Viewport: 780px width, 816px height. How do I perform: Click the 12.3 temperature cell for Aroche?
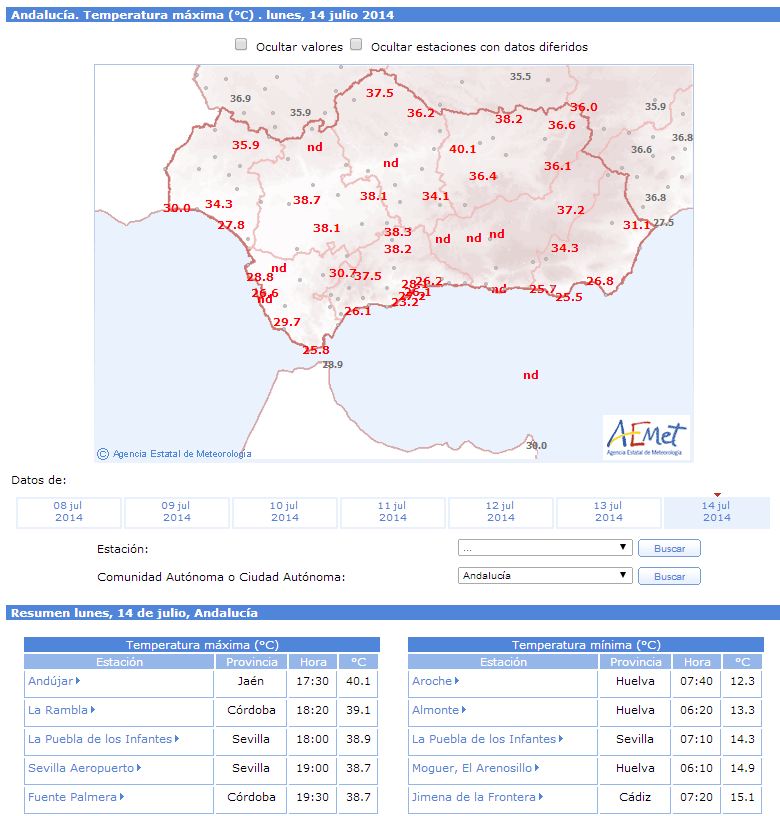(x=743, y=681)
